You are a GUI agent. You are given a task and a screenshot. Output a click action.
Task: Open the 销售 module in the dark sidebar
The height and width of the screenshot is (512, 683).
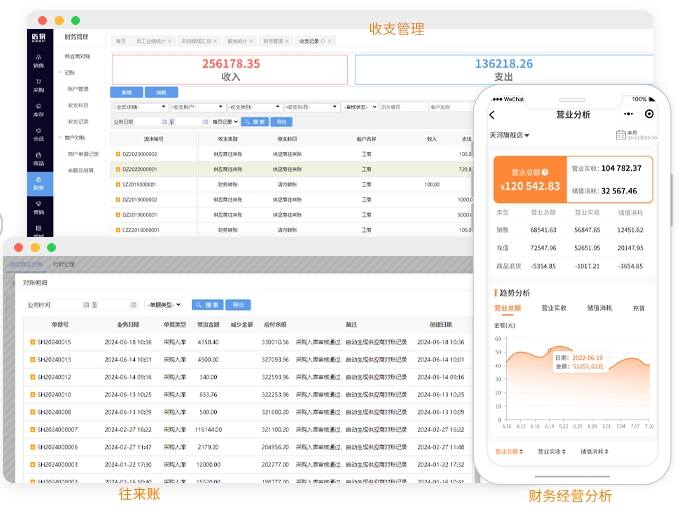[x=39, y=61]
